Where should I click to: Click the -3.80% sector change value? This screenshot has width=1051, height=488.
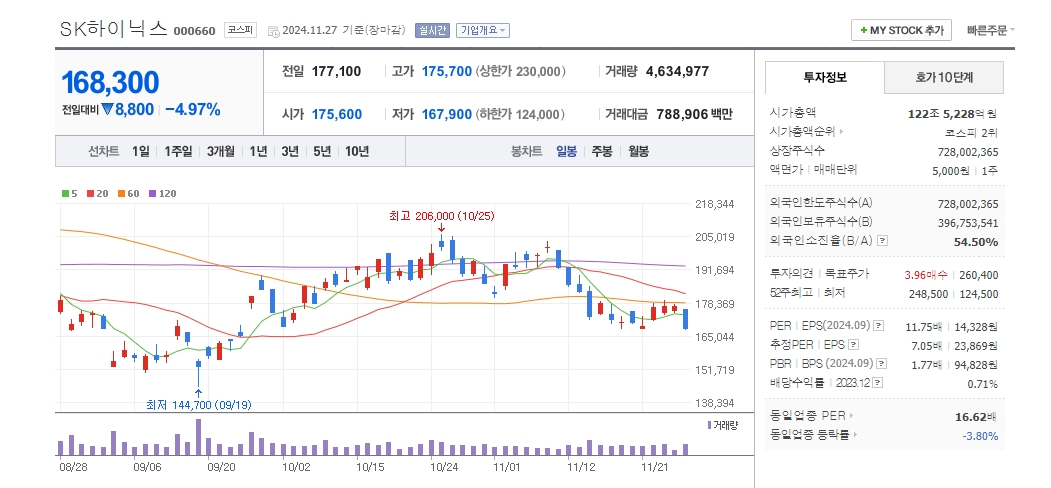coord(981,436)
